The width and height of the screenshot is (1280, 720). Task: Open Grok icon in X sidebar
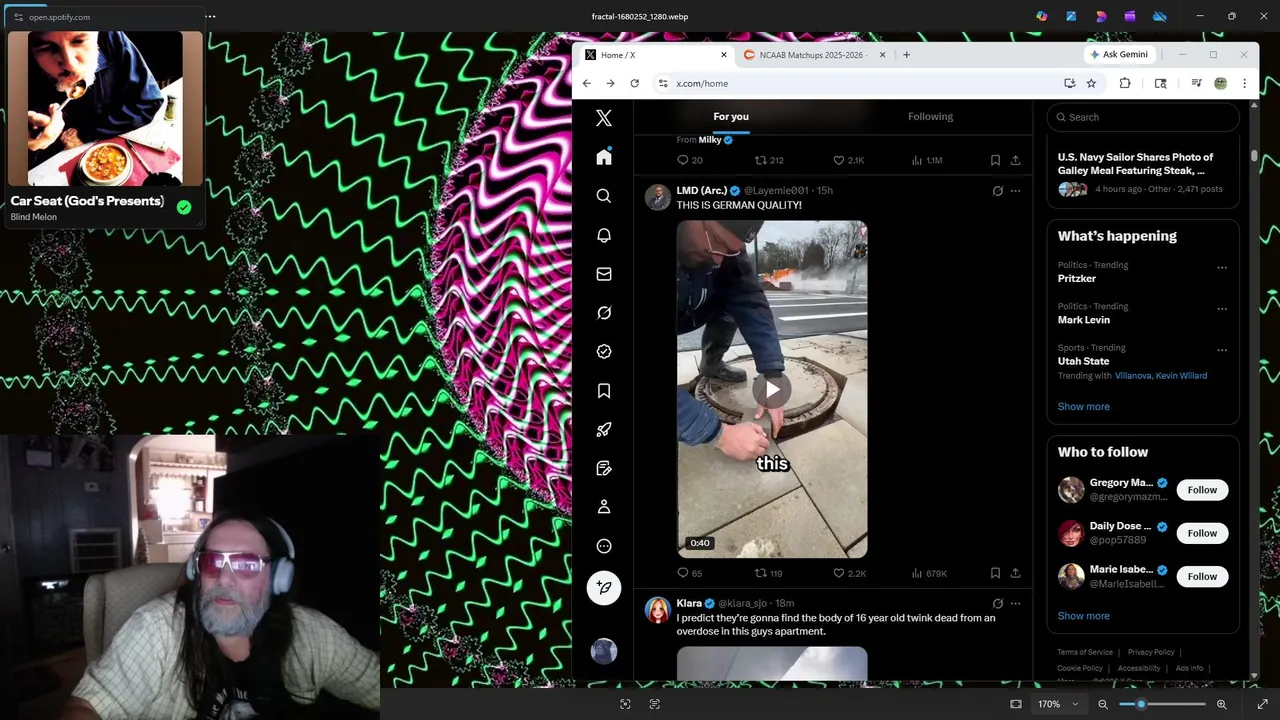pyautogui.click(x=604, y=313)
